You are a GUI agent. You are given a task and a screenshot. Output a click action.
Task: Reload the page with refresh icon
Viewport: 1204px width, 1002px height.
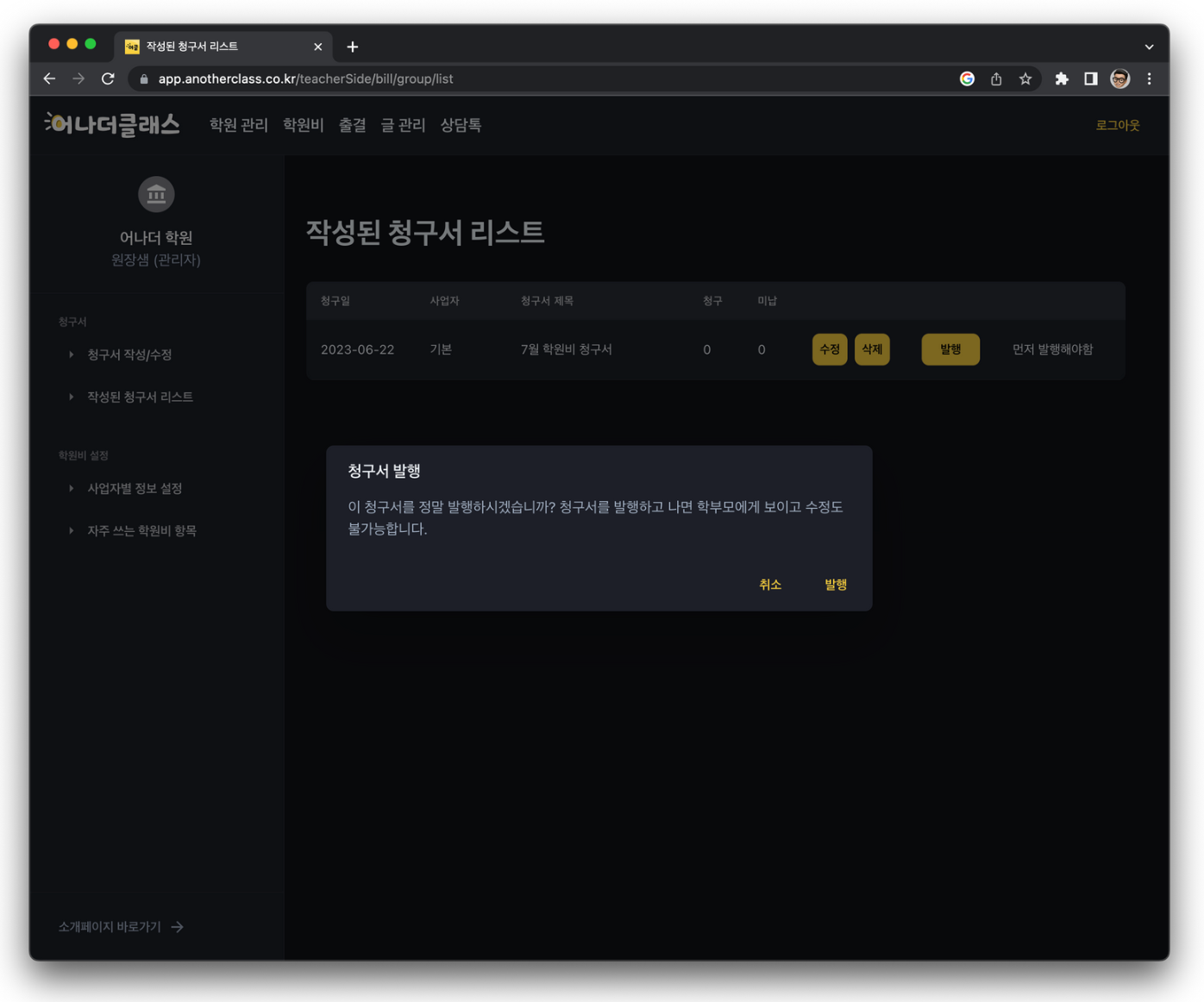[x=108, y=78]
